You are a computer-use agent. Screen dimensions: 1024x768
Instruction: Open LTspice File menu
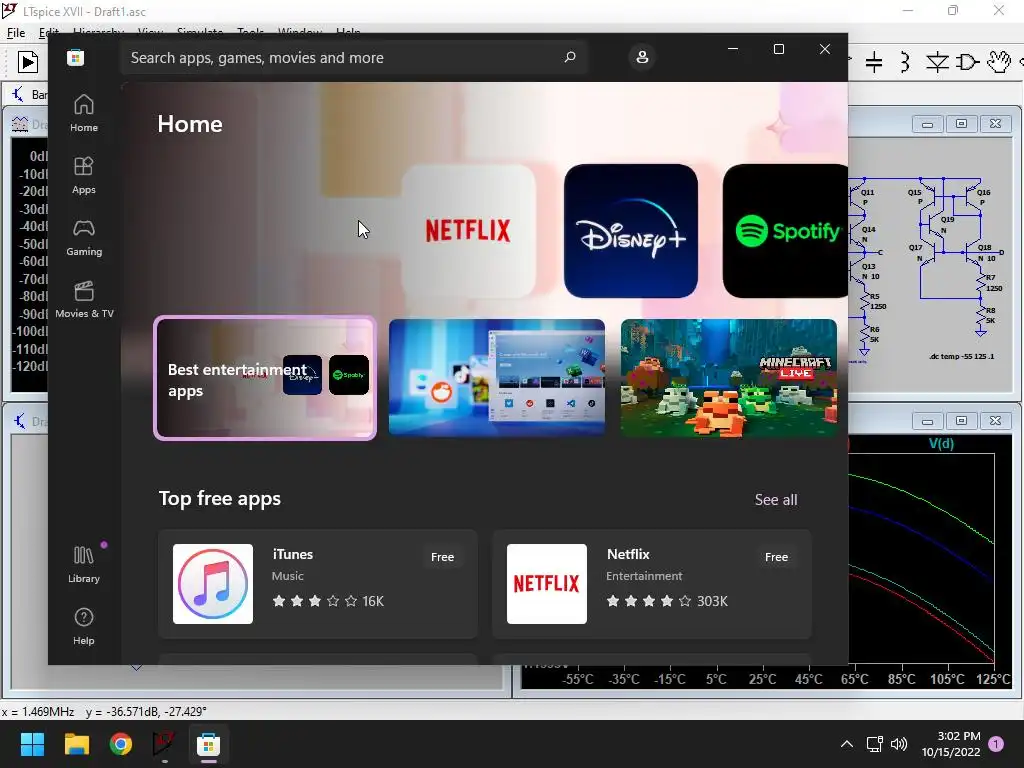coord(16,33)
